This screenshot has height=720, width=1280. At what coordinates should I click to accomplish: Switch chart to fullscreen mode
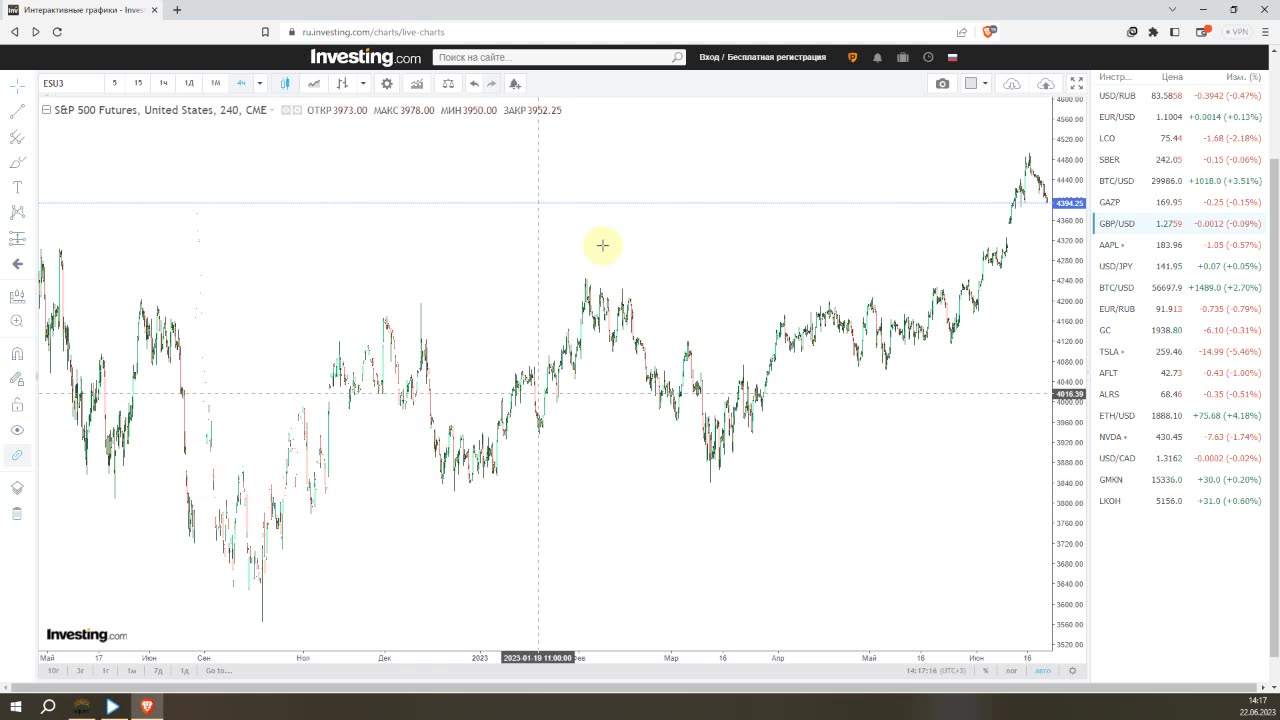1077,83
